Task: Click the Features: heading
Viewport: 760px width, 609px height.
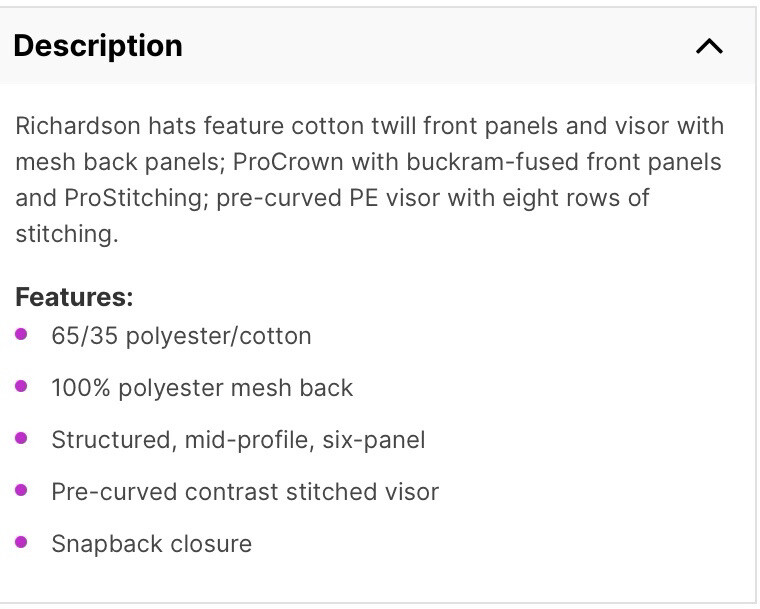Action: pos(74,297)
